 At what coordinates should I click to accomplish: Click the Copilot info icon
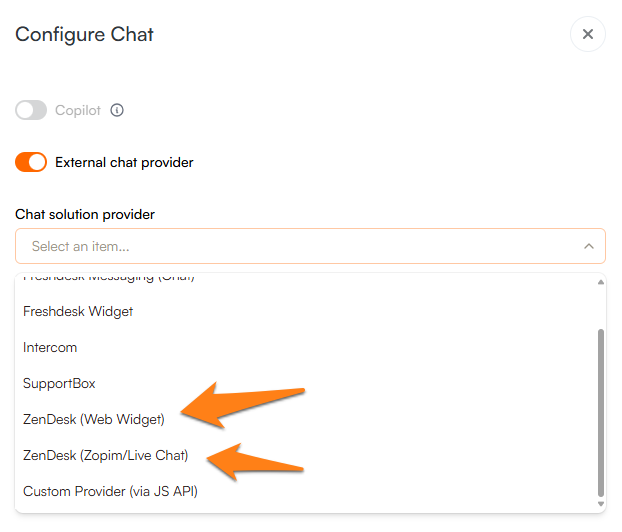[117, 111]
